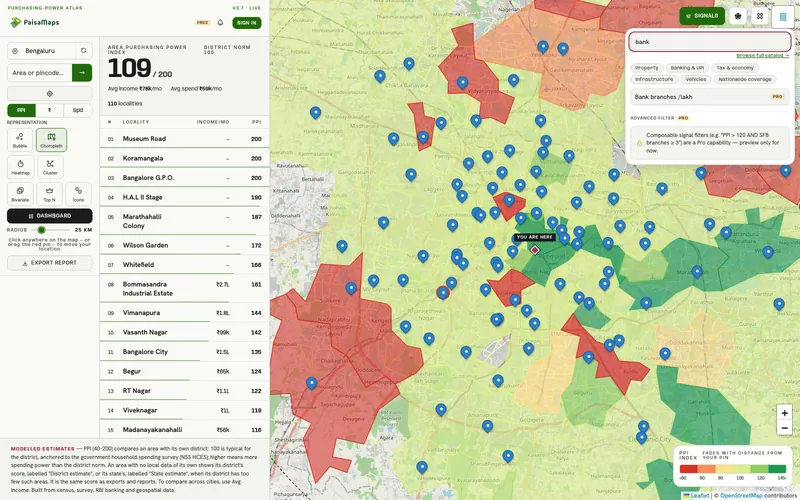Select Whitefield locality row
This screenshot has width=800, height=500.
(184, 265)
